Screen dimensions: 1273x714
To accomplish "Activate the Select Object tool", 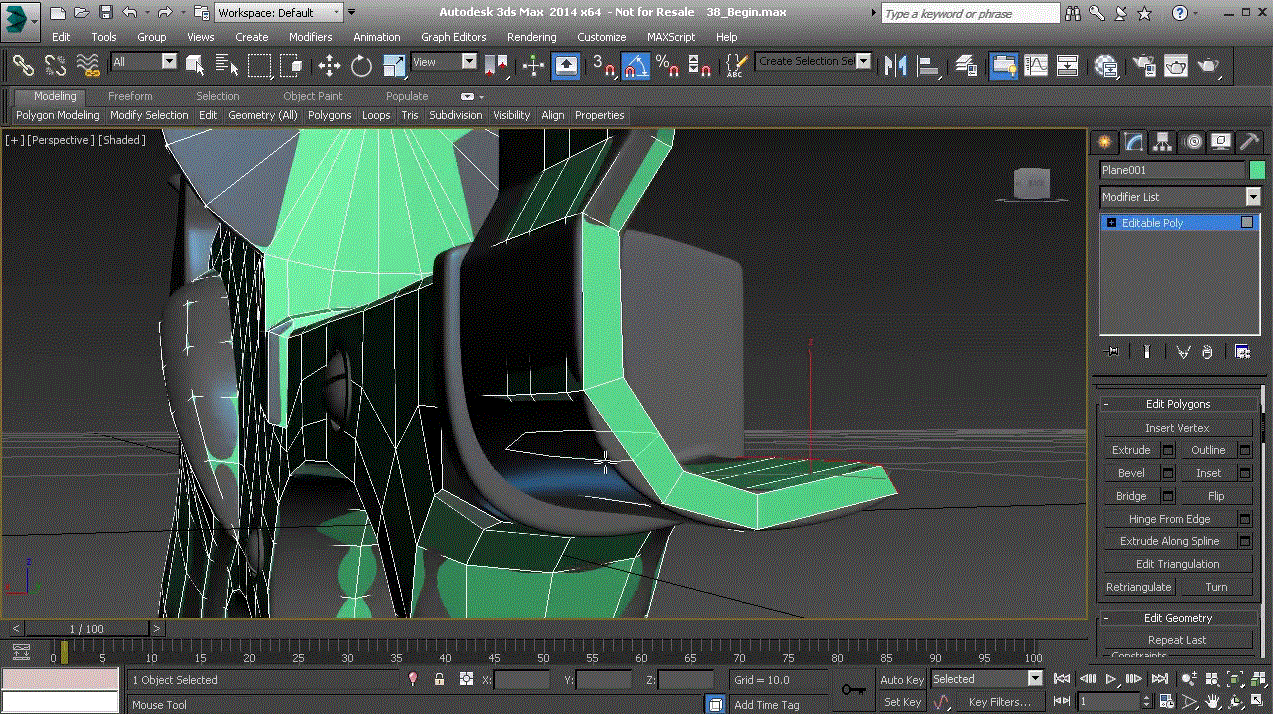I will point(195,66).
